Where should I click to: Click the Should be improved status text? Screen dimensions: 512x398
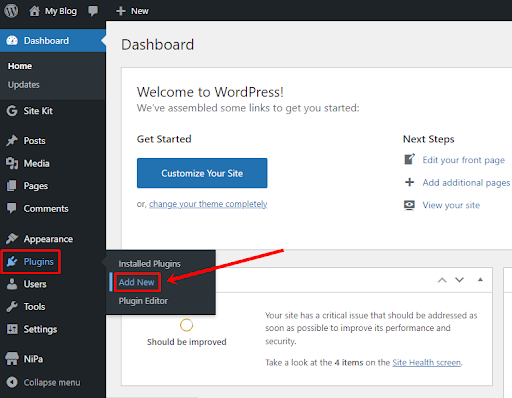187,342
